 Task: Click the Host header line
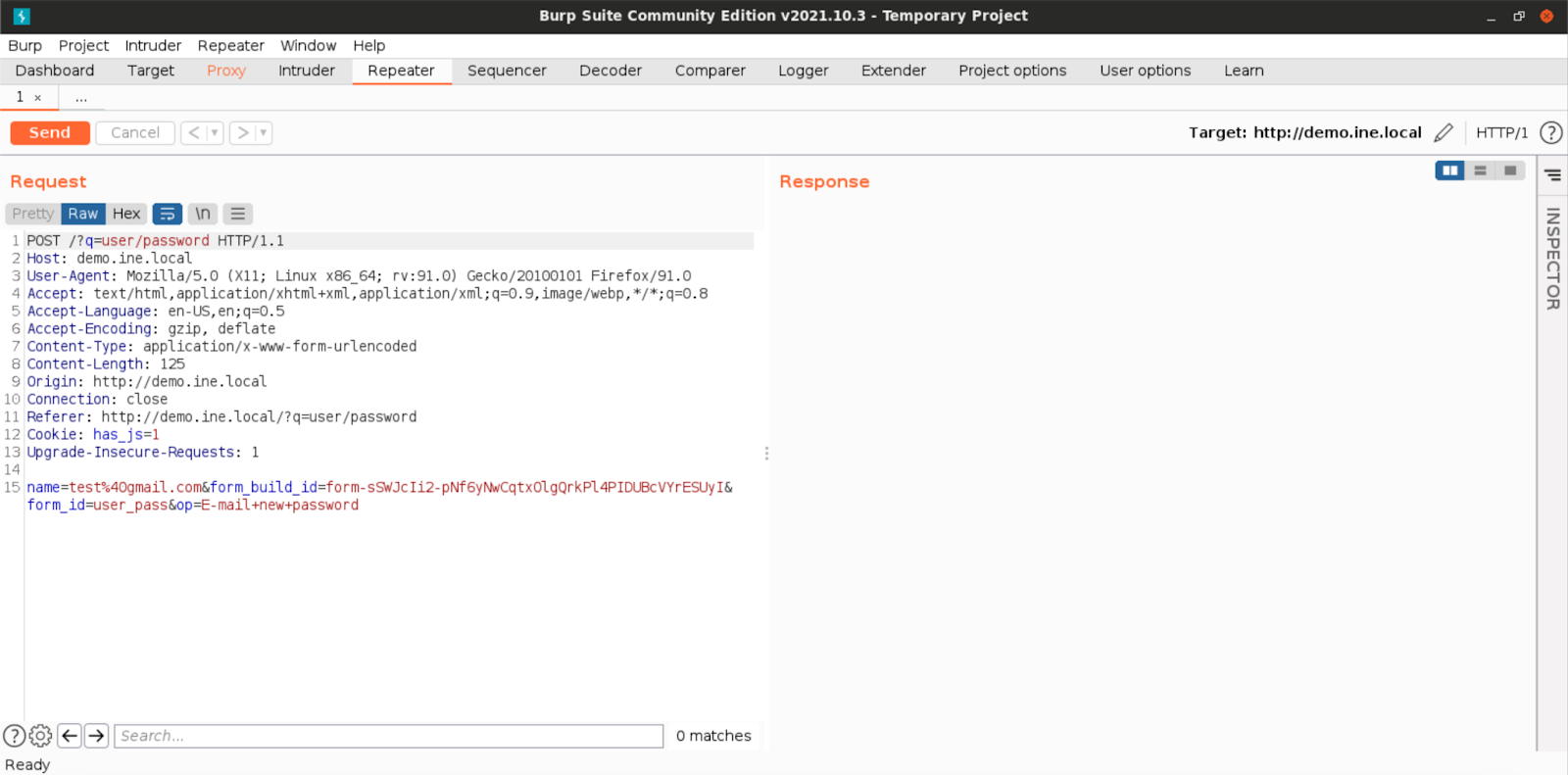click(110, 259)
